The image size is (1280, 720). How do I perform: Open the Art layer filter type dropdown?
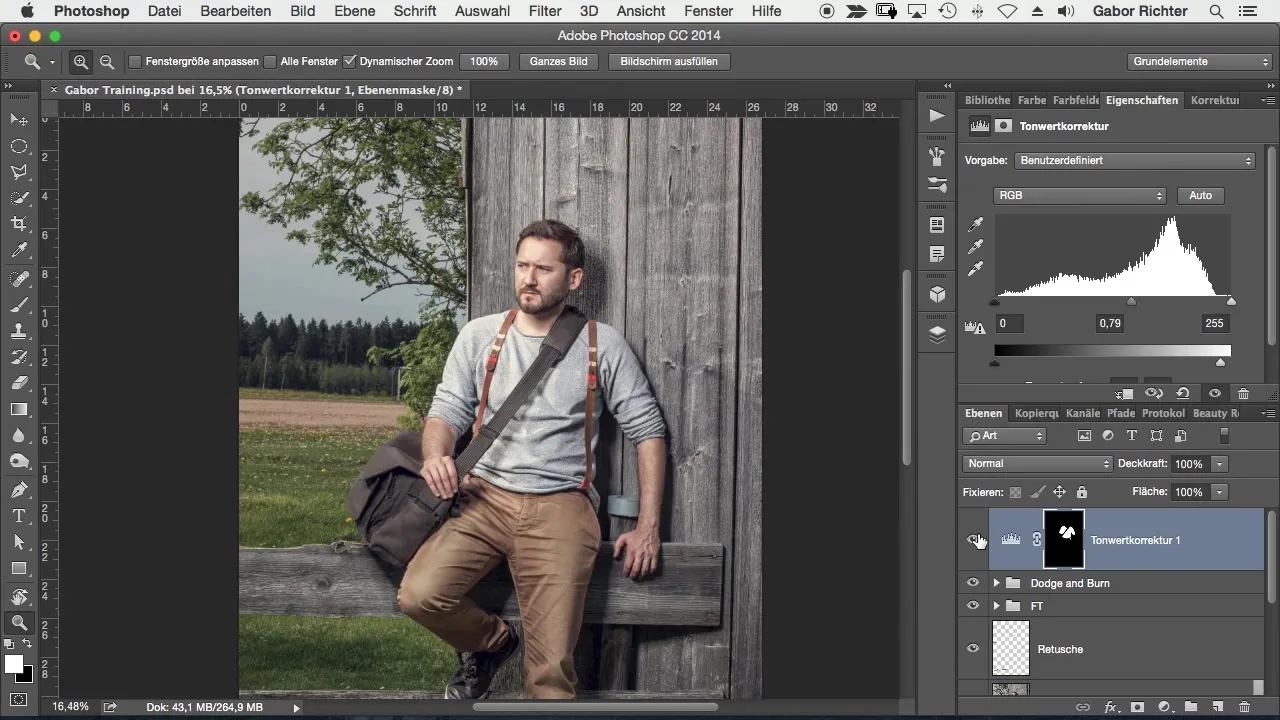coord(1004,436)
